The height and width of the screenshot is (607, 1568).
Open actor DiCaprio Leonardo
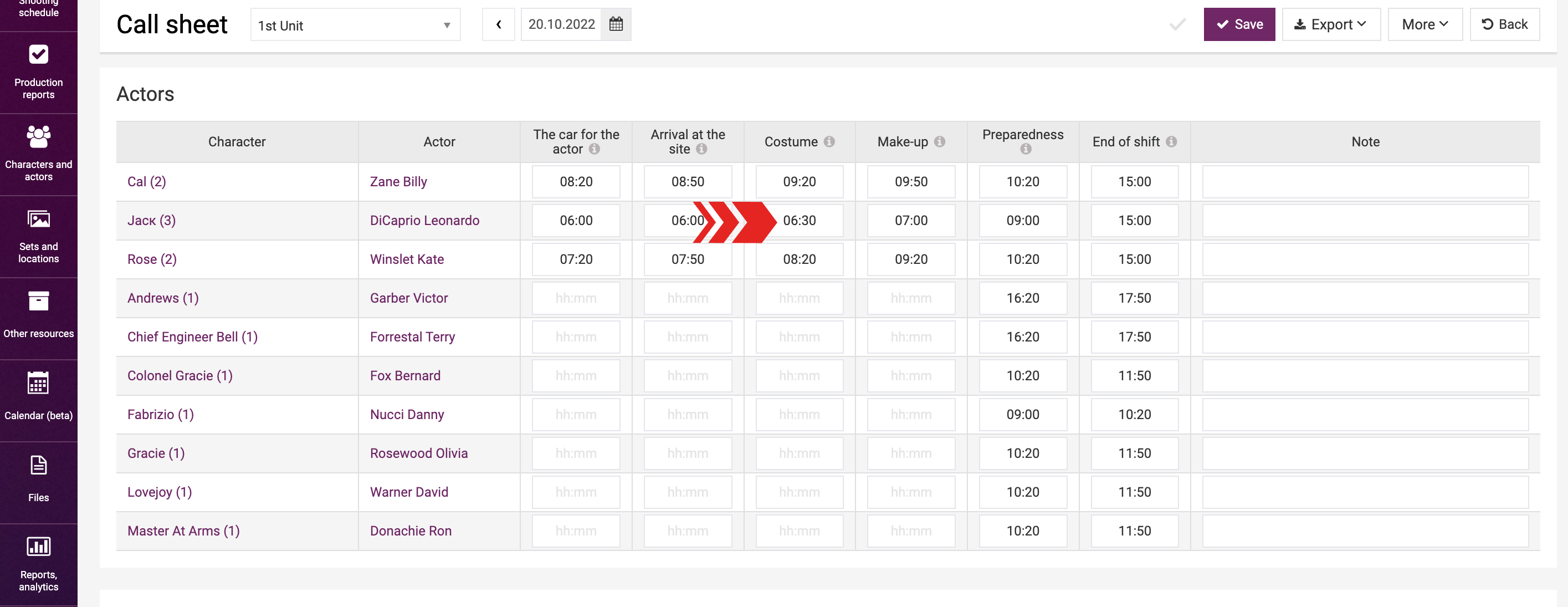click(x=425, y=221)
